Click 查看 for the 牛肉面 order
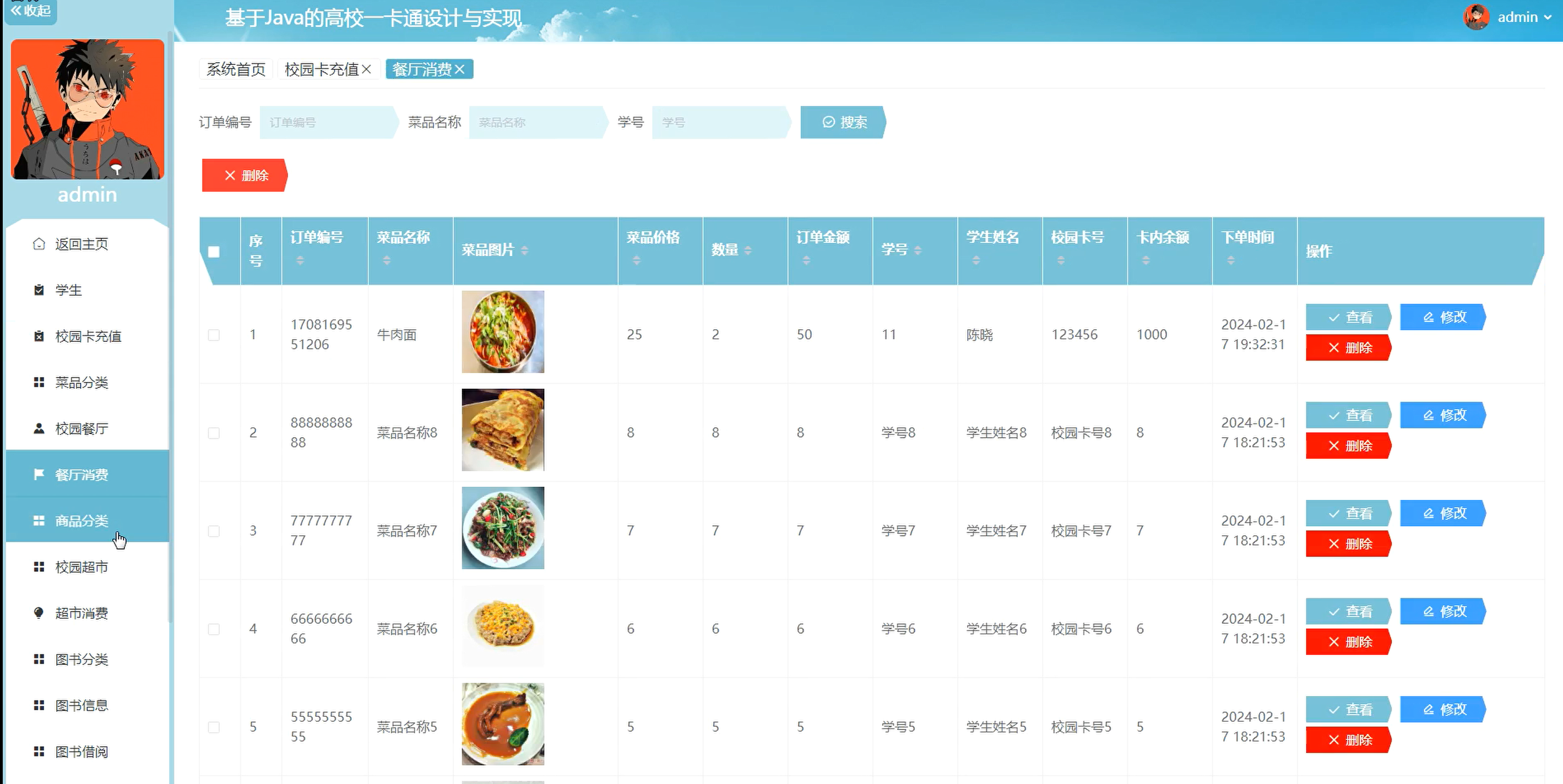 click(x=1349, y=317)
